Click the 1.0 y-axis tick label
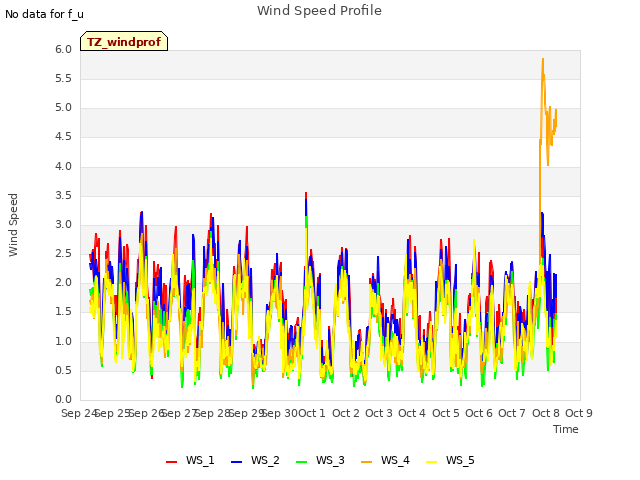This screenshot has height=480, width=640. click(x=63, y=342)
